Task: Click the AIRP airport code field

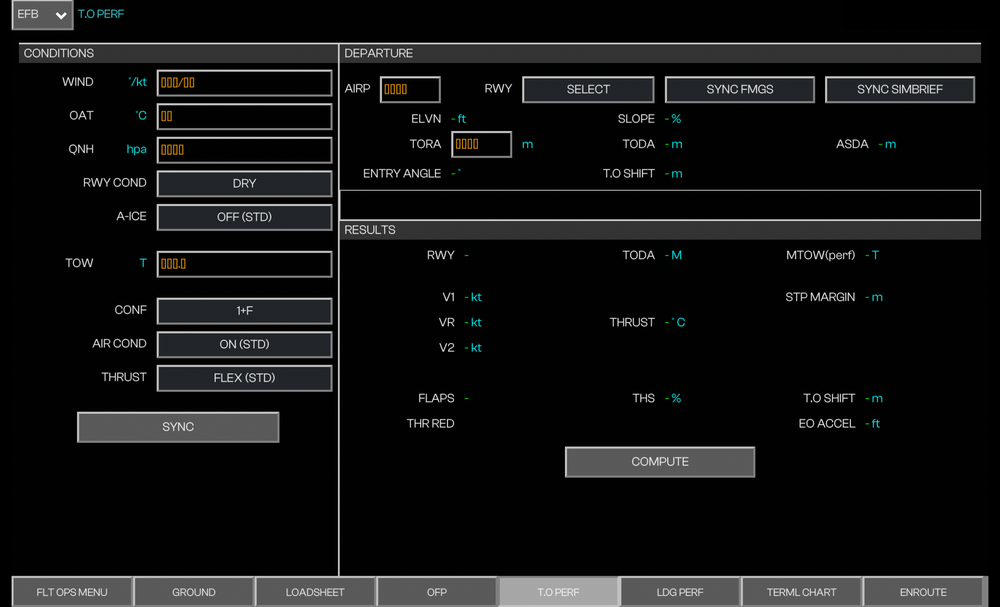Action: (410, 89)
